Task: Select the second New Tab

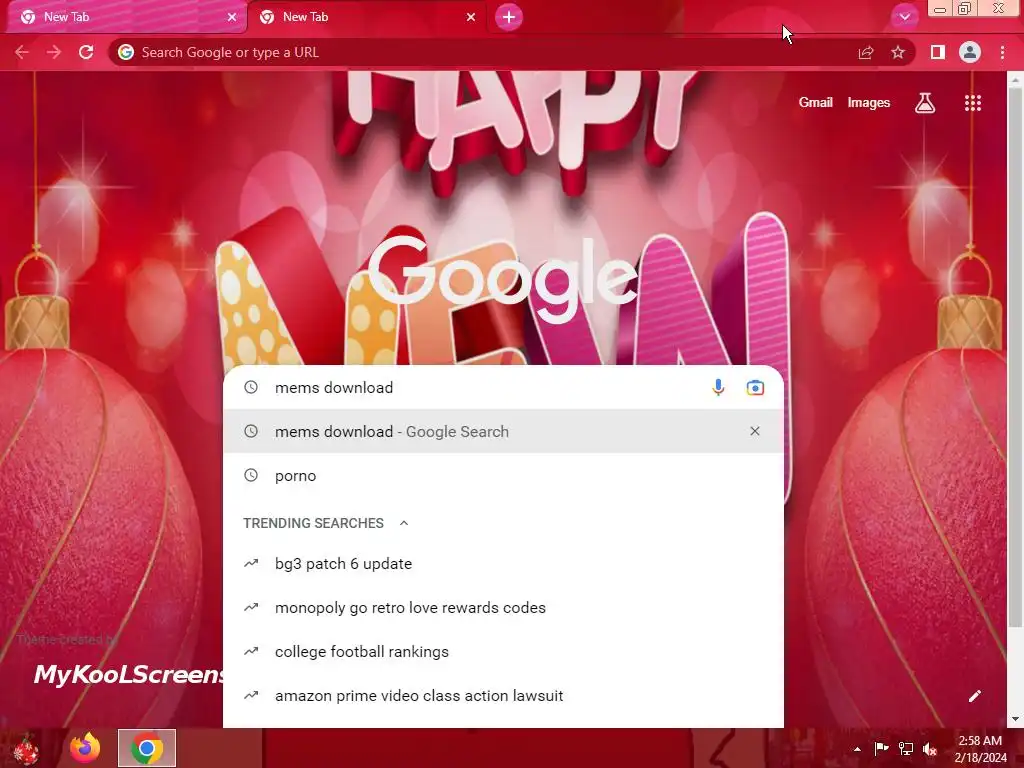Action: [x=366, y=17]
